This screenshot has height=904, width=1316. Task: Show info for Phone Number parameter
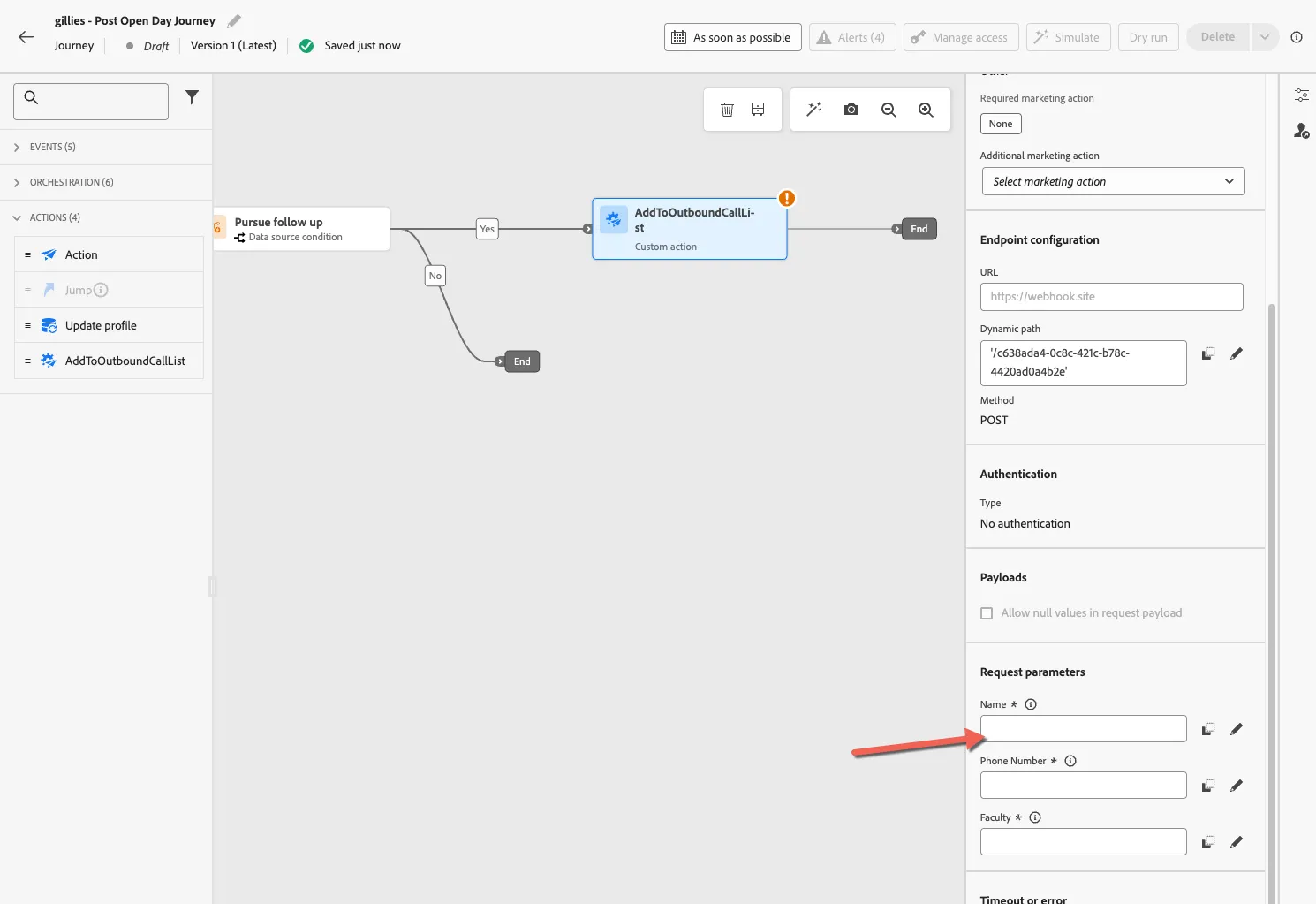(1070, 761)
